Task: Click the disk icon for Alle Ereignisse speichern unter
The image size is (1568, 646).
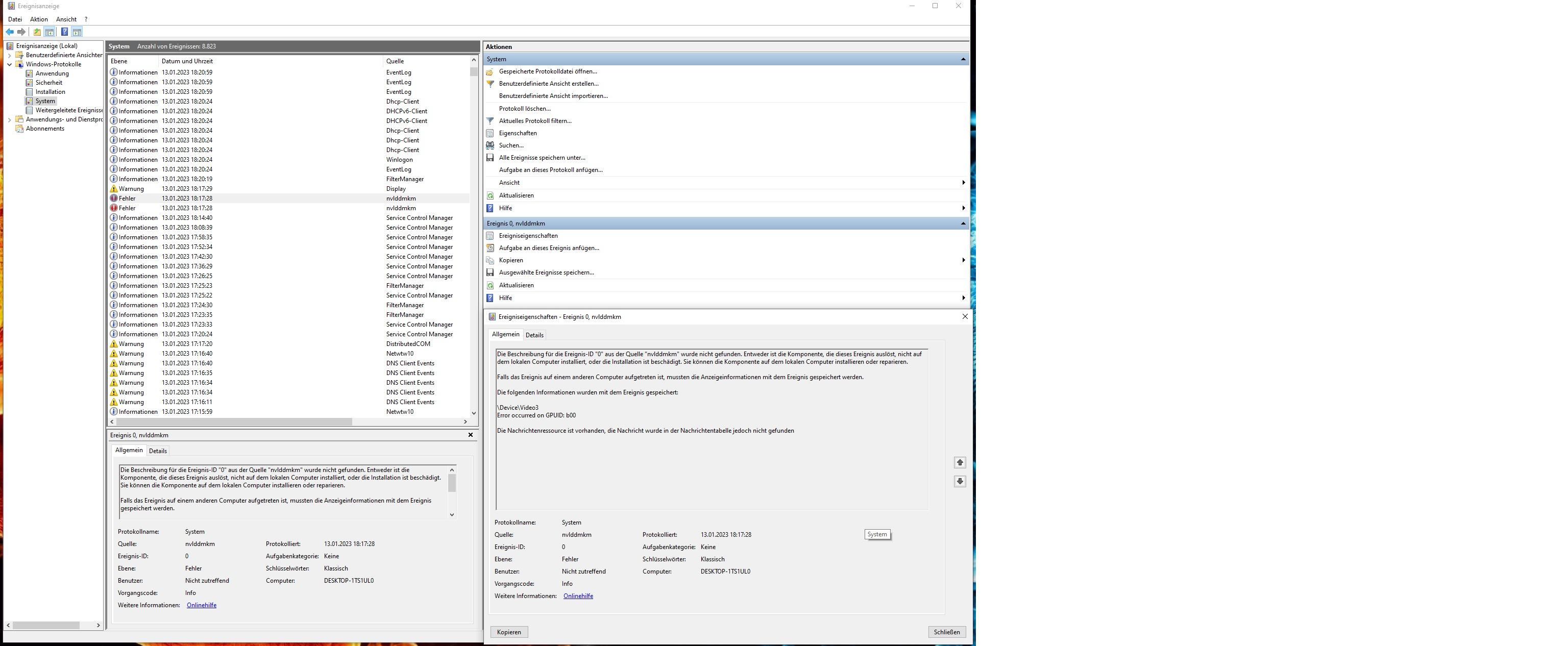Action: [490, 158]
